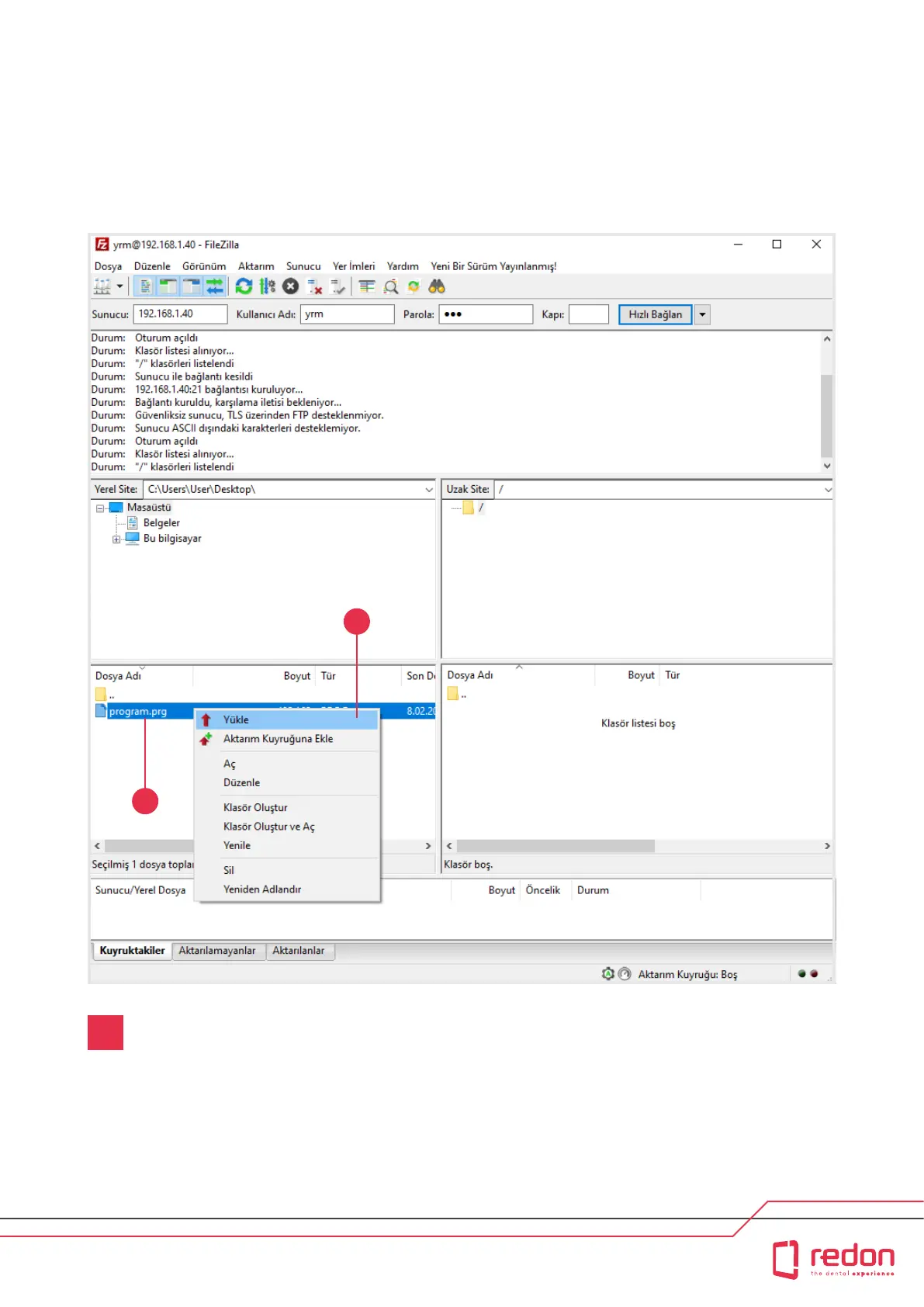Collapse the Masaüstü tree node
The height and width of the screenshot is (1307, 924).
pos(100,508)
